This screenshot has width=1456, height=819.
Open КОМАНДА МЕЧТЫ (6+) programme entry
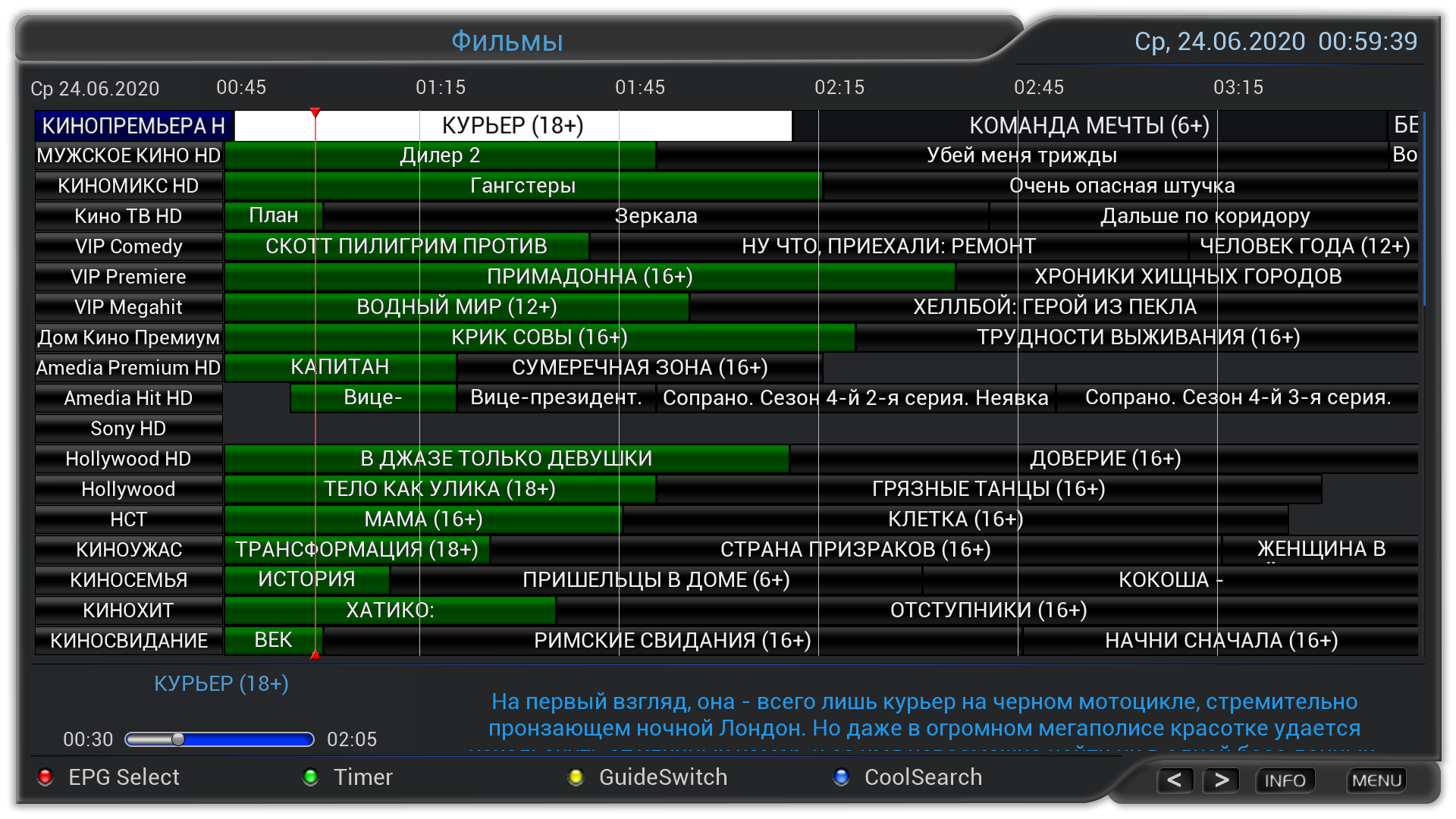click(x=1089, y=126)
